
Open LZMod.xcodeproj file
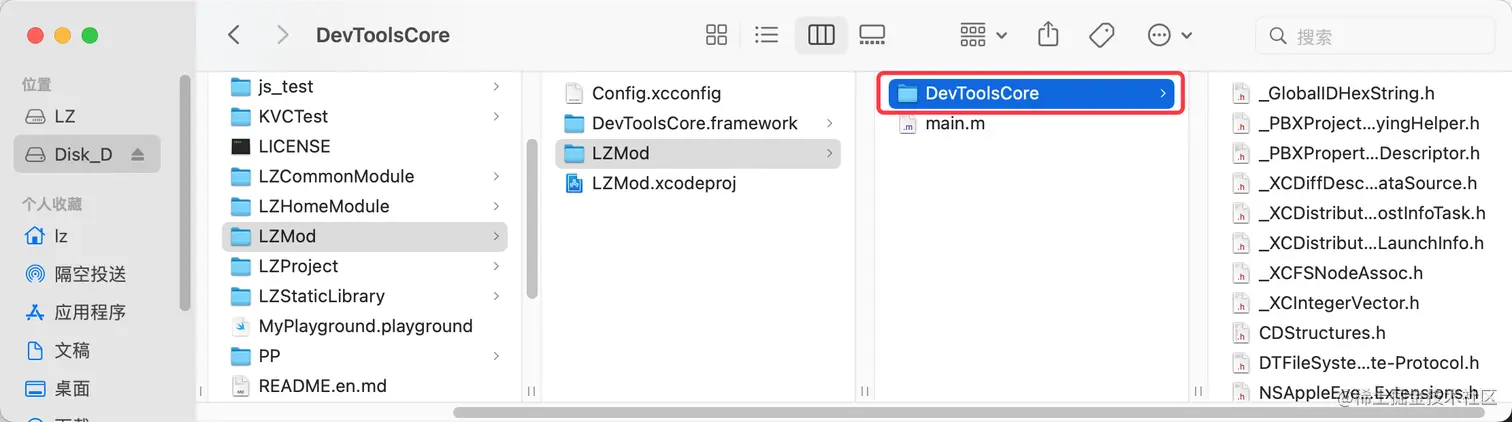[x=663, y=183]
